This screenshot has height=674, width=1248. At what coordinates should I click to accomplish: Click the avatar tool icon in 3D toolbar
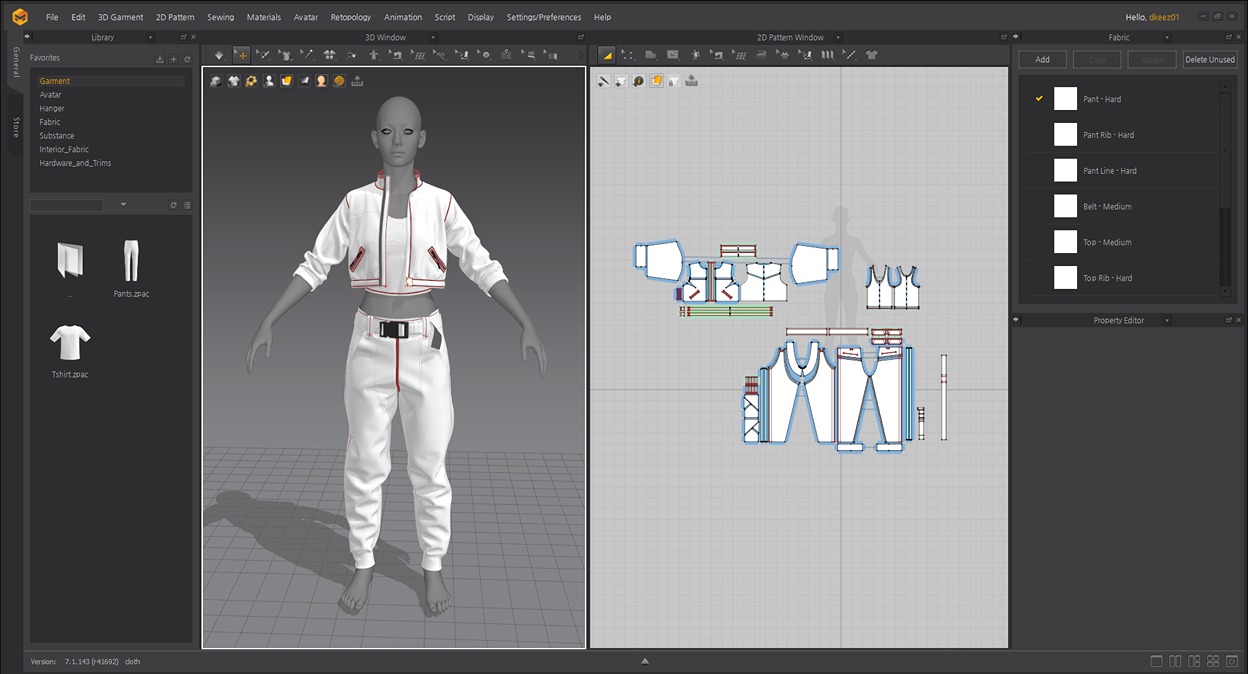[373, 55]
